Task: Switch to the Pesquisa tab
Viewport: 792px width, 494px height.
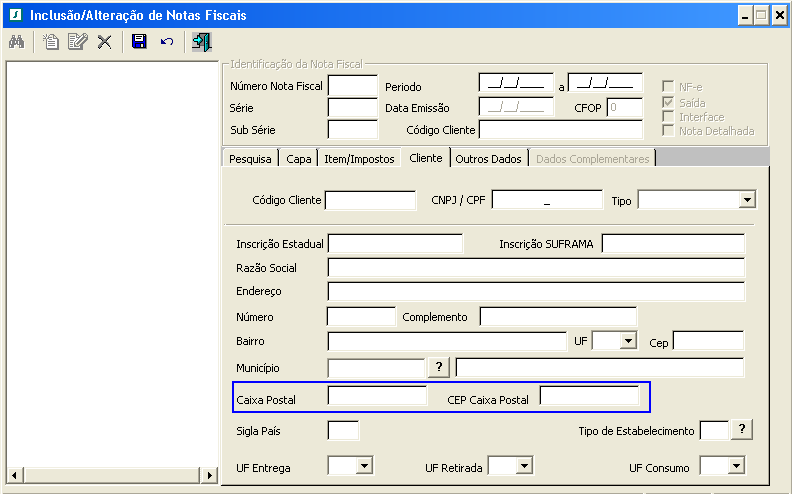Action: tap(250, 158)
